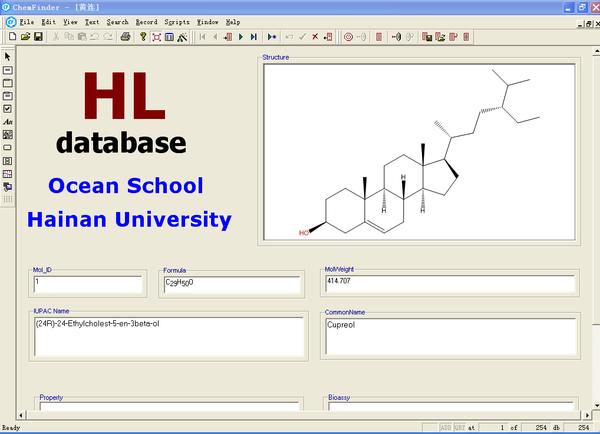Screen dimensions: 600x434
Task: Jump to the last record
Action: click(253, 37)
